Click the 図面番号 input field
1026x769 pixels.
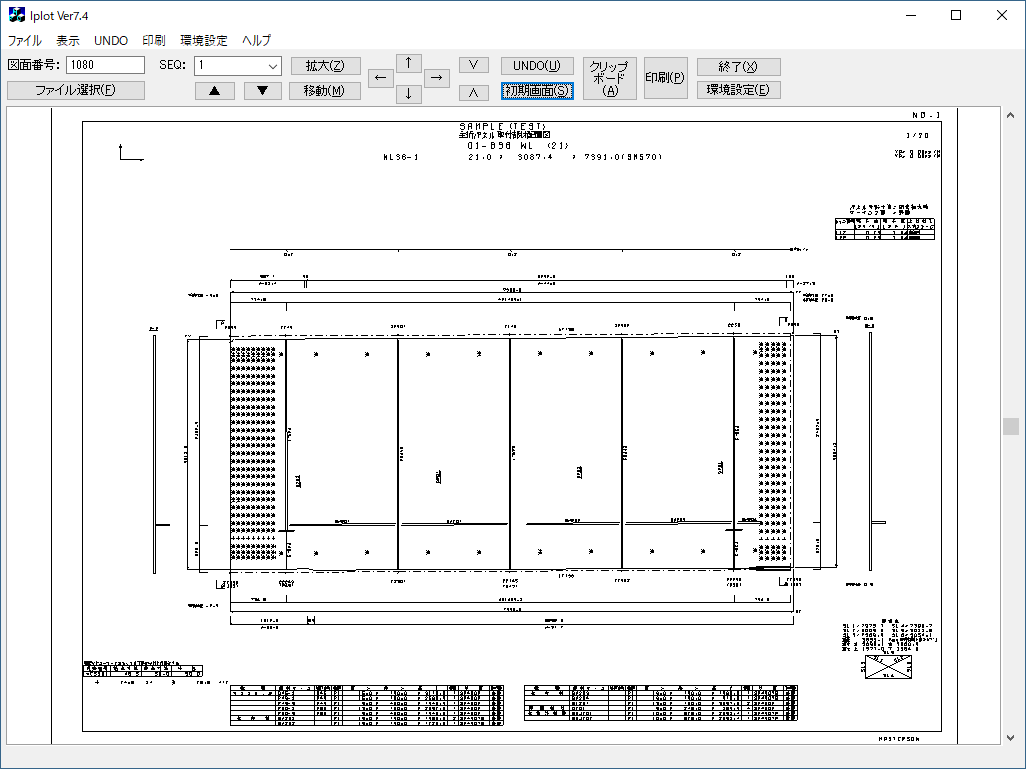105,65
